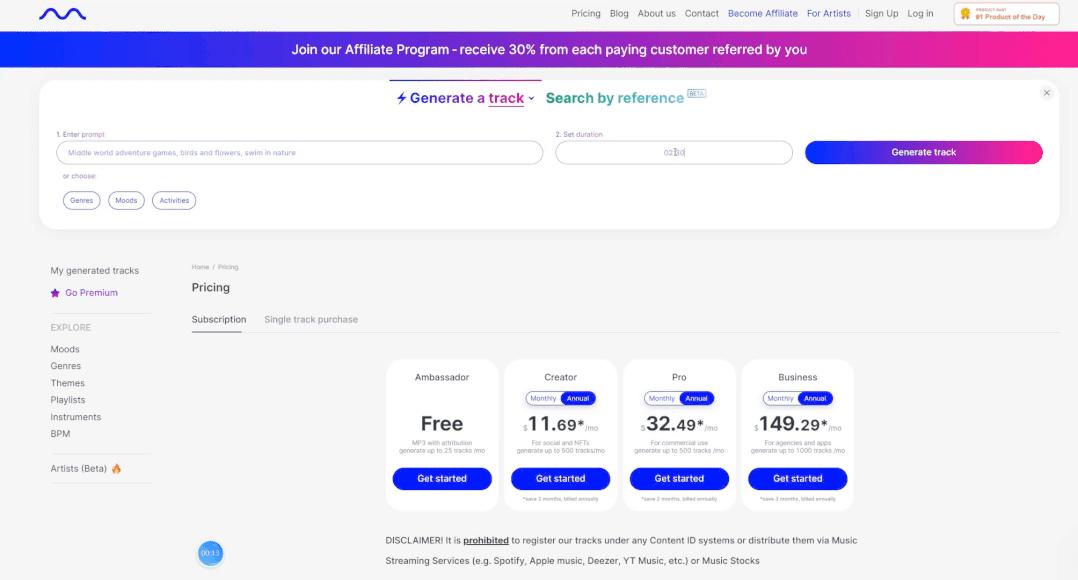
Task: Click the fire icon beside Artists (Beta)
Action: coord(116,469)
